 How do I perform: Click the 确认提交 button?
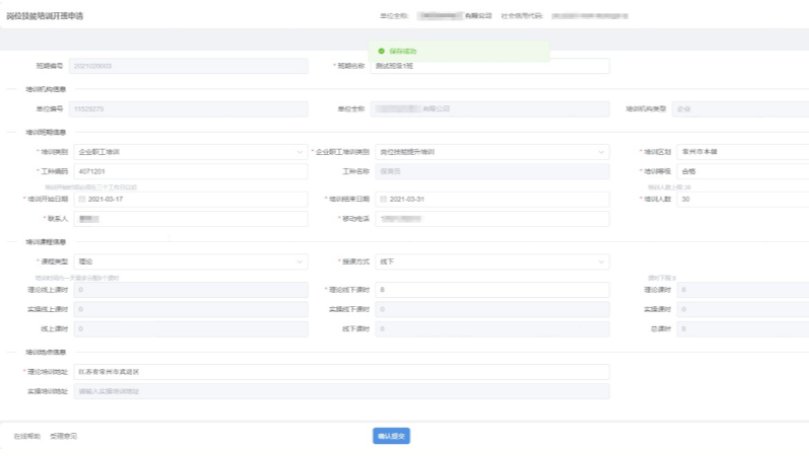pos(391,436)
